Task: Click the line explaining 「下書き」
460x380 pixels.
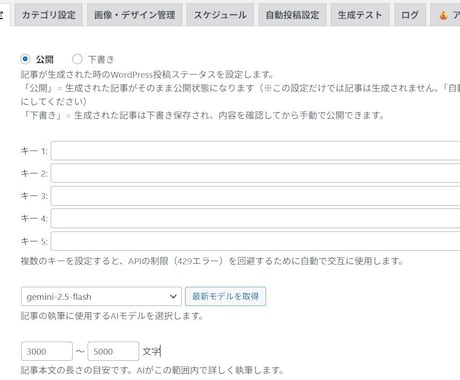Action: (x=202, y=115)
